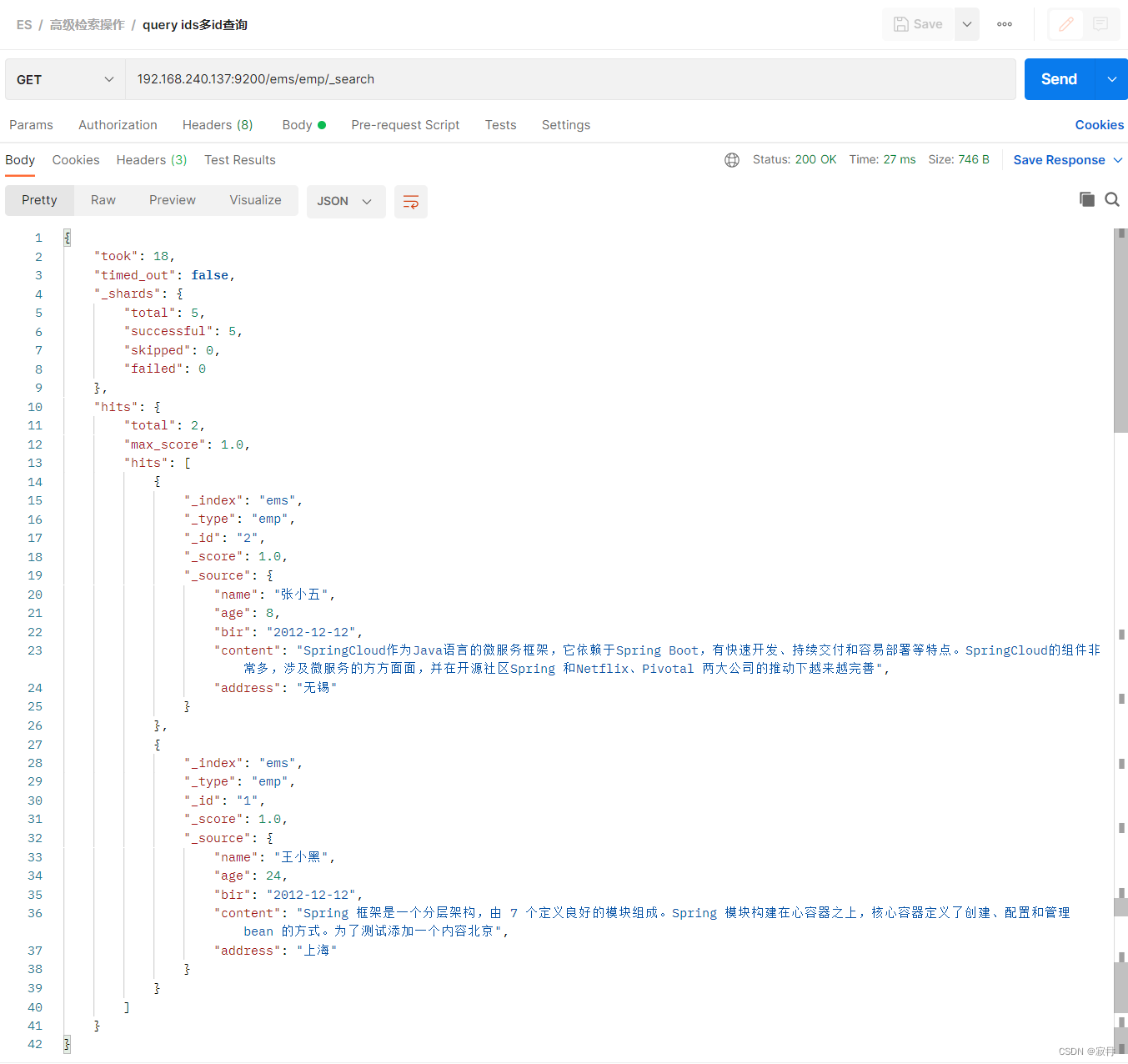
Task: Select the Preview view mode
Action: pyautogui.click(x=173, y=200)
